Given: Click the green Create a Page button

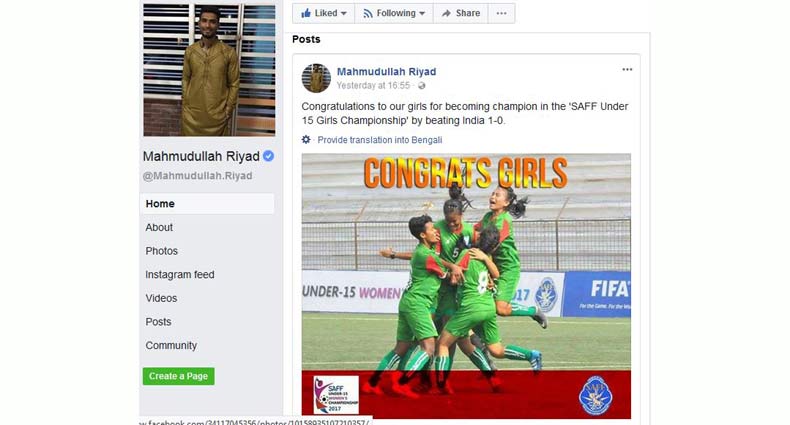Looking at the screenshot, I should click(178, 376).
